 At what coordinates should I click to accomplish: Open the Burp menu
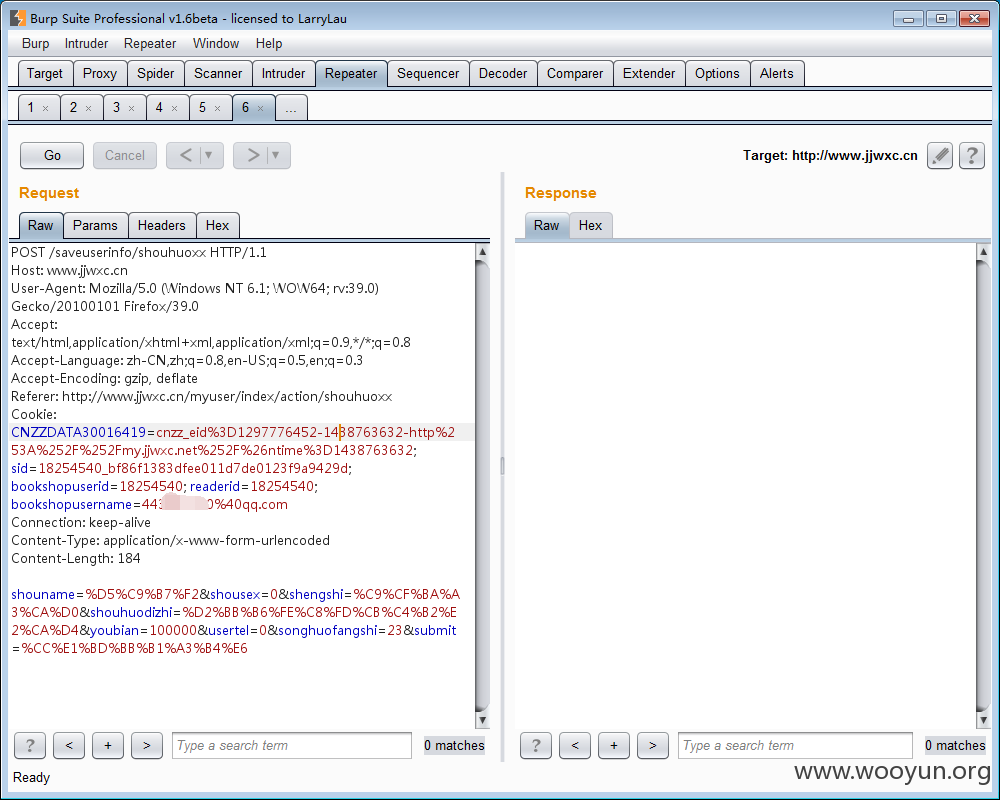(x=35, y=43)
